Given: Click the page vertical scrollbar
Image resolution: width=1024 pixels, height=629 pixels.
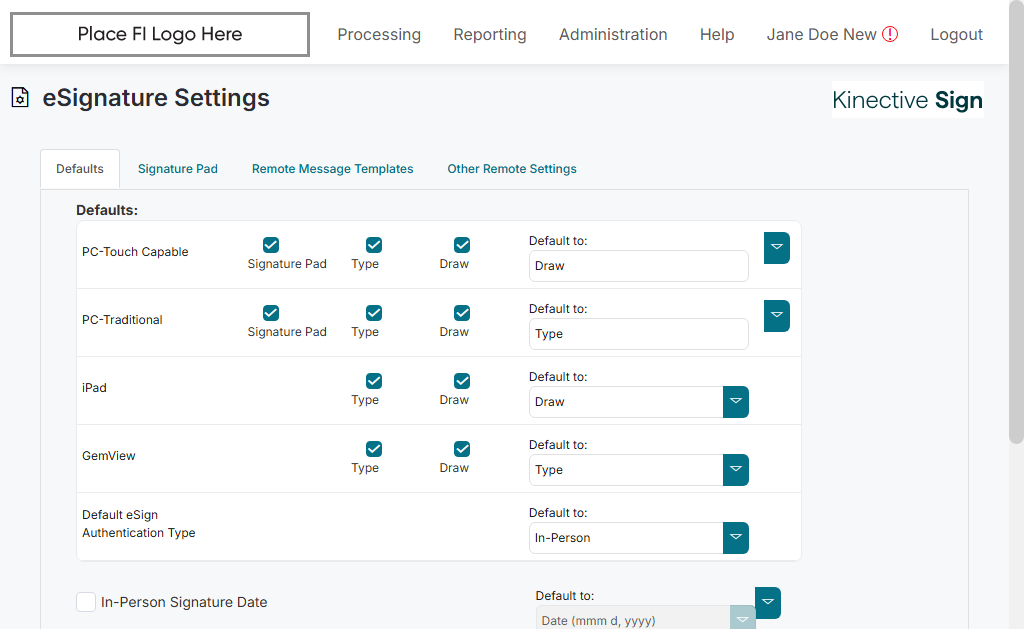Looking at the screenshot, I should pyautogui.click(x=1016, y=250).
